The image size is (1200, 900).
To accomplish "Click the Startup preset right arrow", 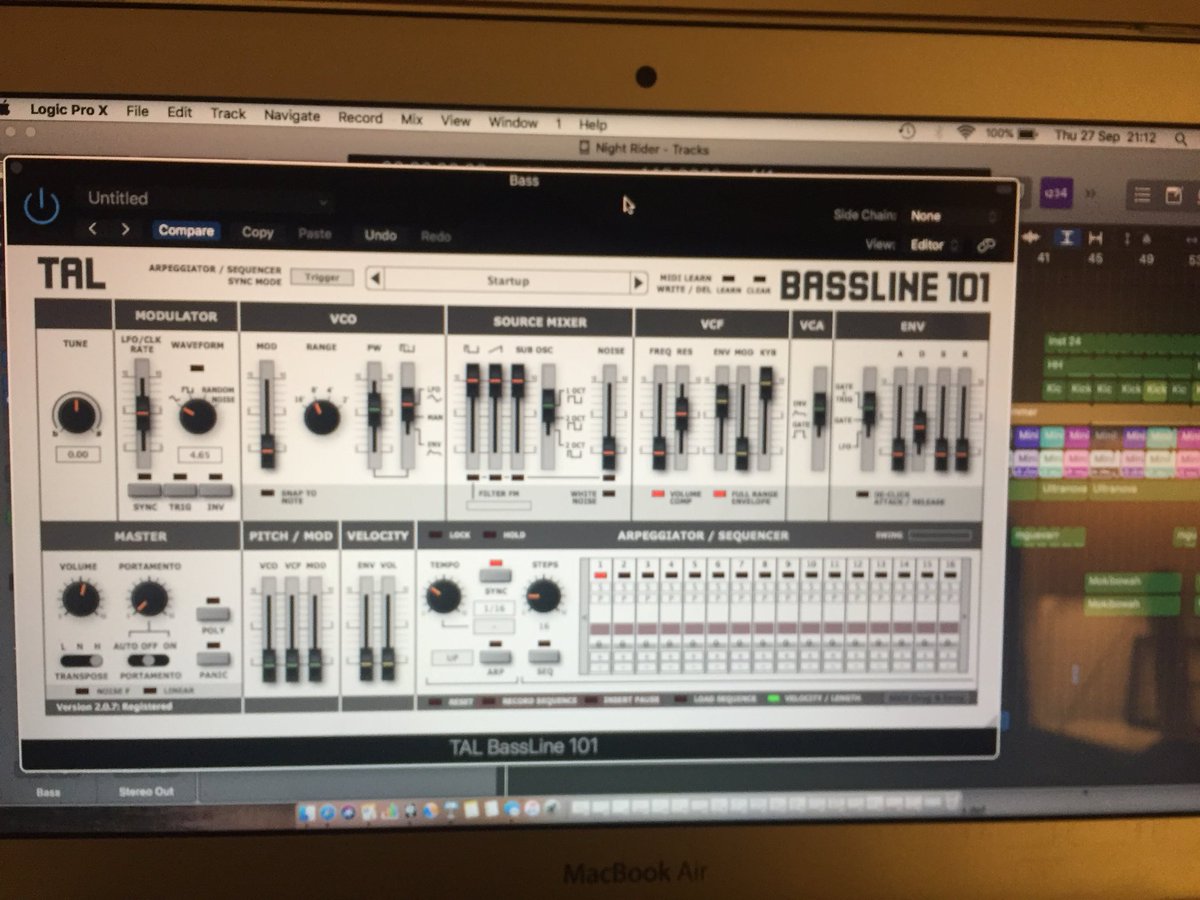I will coord(638,283).
